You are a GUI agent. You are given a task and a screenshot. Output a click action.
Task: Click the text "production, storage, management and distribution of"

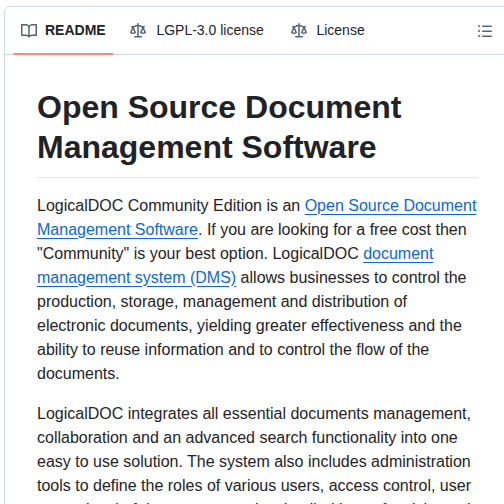coord(222,301)
